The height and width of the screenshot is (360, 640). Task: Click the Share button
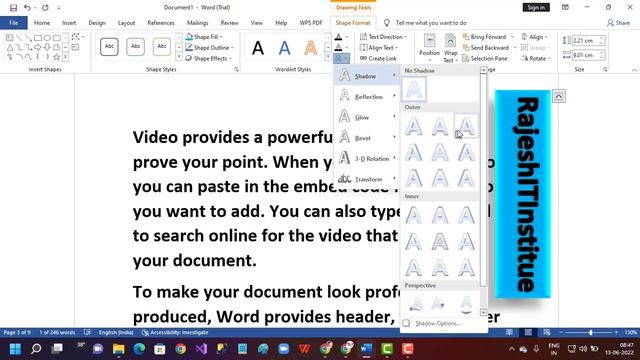click(x=618, y=23)
